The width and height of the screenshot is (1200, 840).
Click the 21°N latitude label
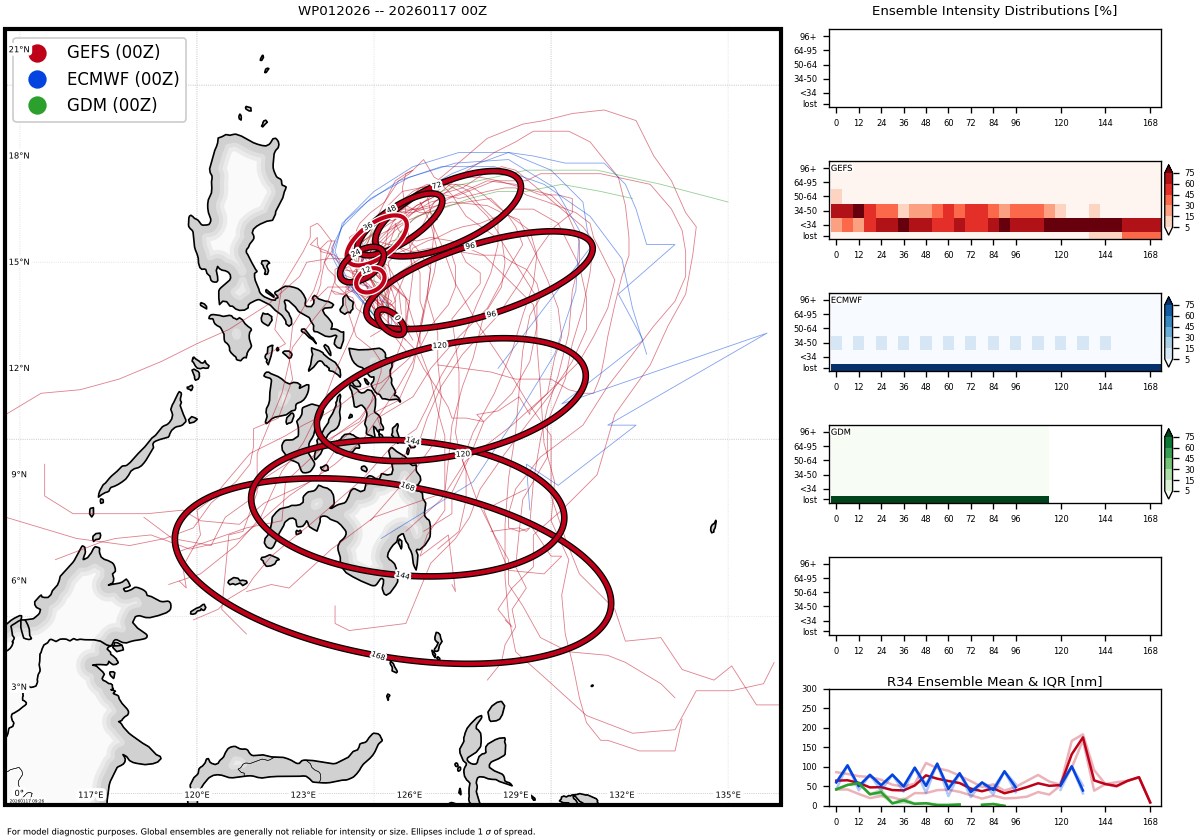[x=19, y=50]
